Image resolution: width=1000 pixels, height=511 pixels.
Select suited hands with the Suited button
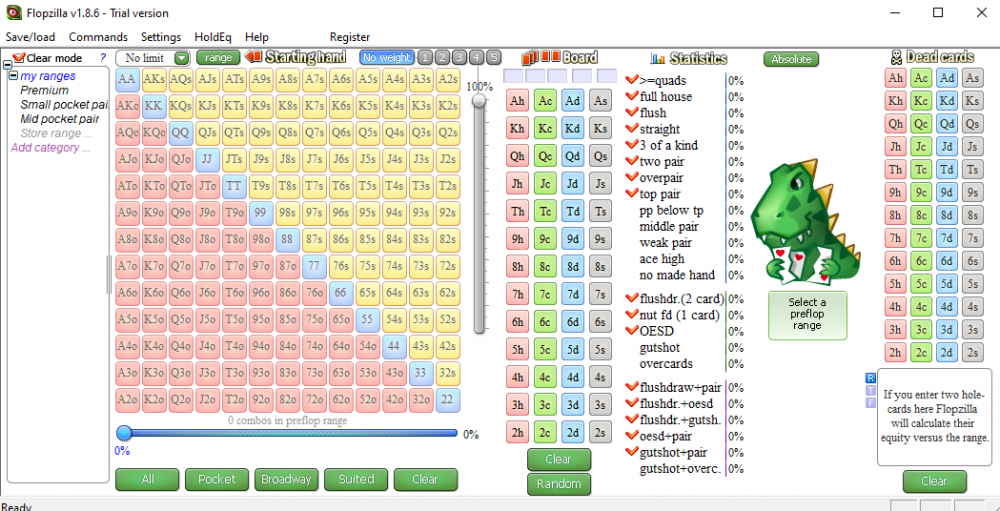(356, 479)
